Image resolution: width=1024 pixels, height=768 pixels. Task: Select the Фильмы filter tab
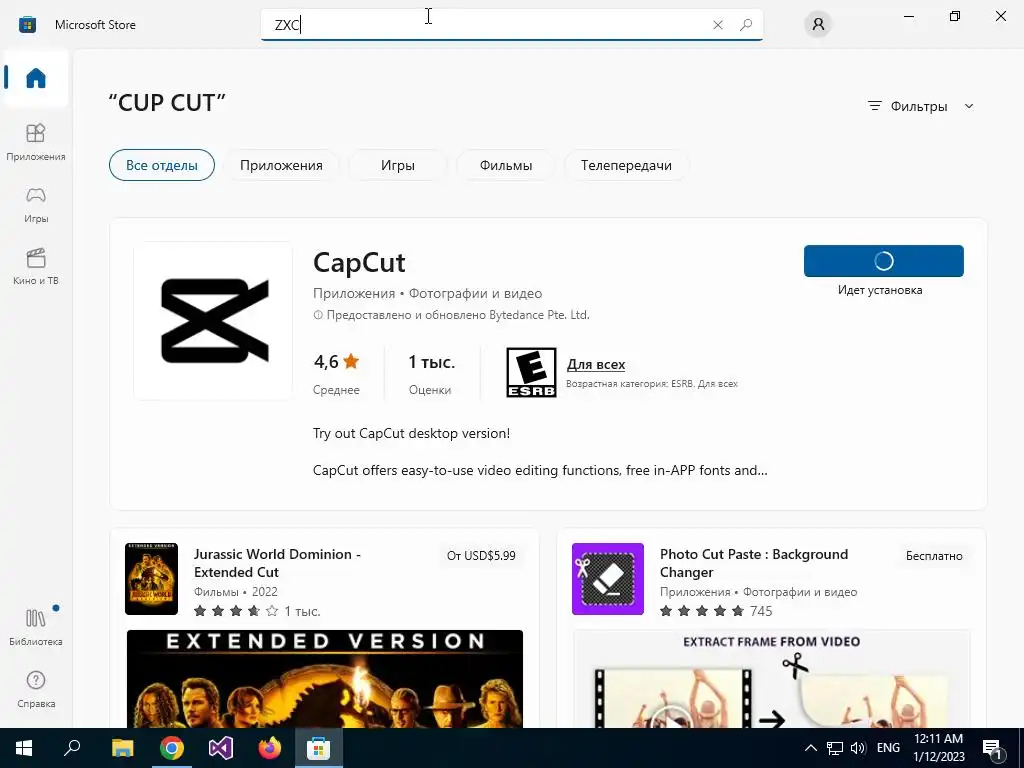click(x=505, y=165)
